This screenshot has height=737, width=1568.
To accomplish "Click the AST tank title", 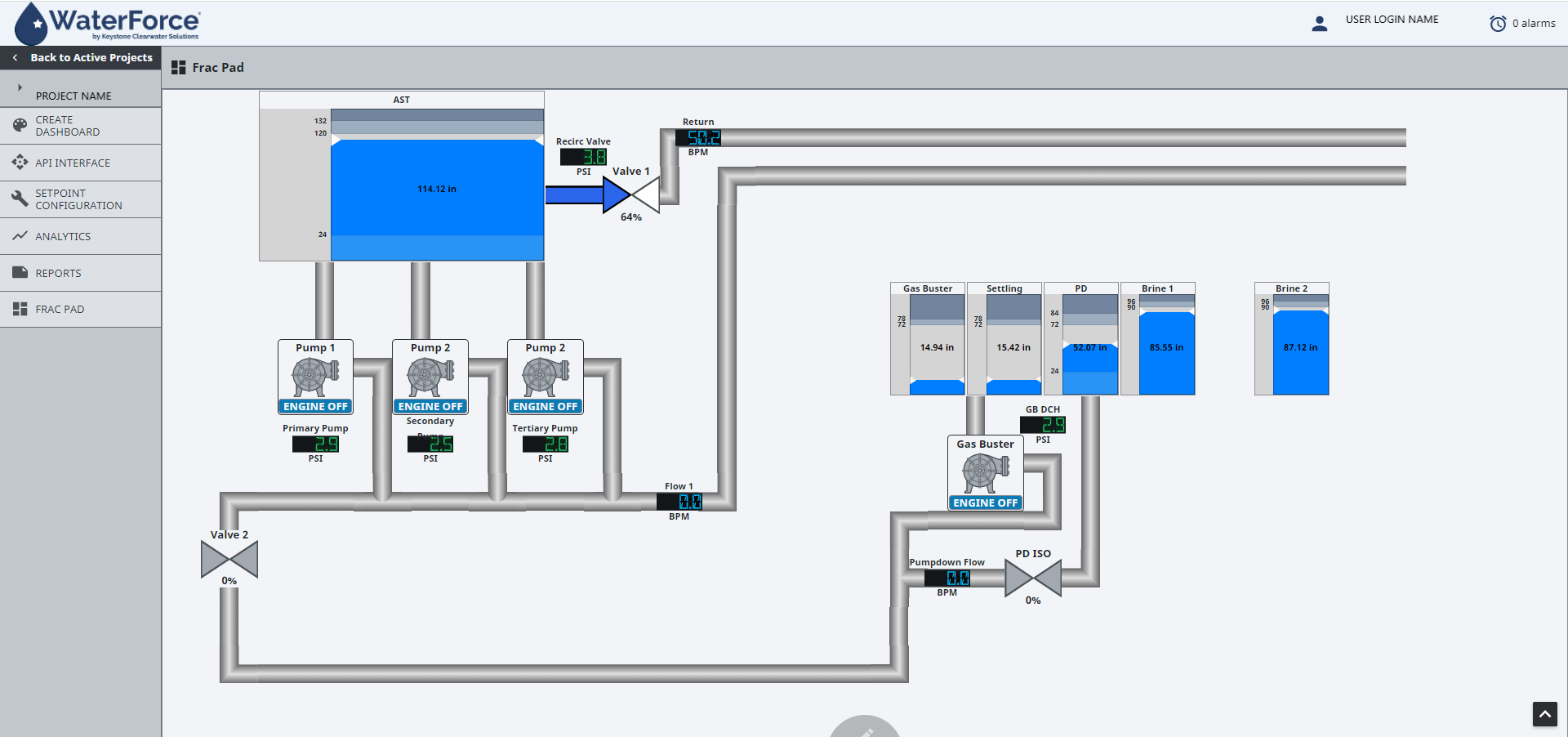I will pyautogui.click(x=402, y=100).
